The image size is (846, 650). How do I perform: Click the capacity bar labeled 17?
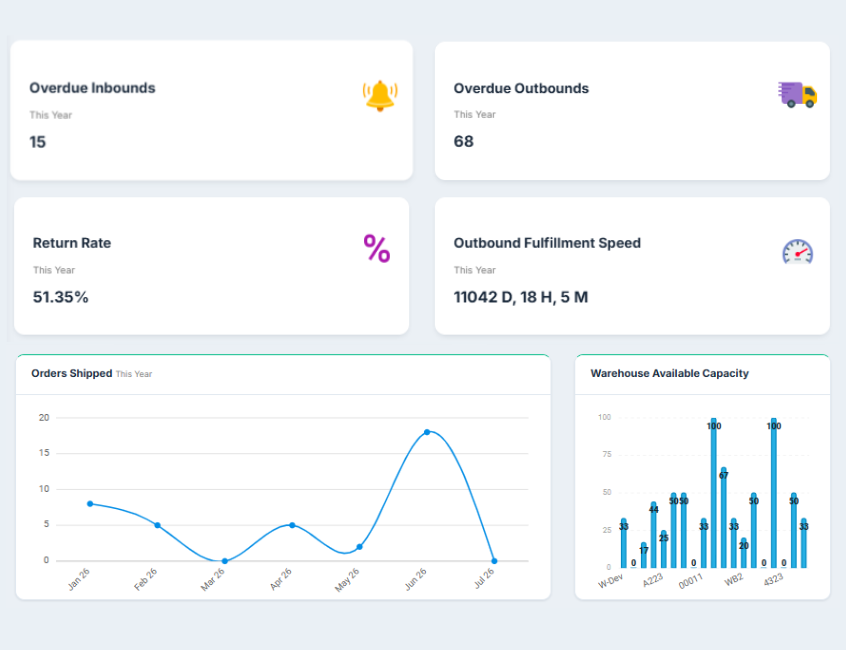point(644,555)
